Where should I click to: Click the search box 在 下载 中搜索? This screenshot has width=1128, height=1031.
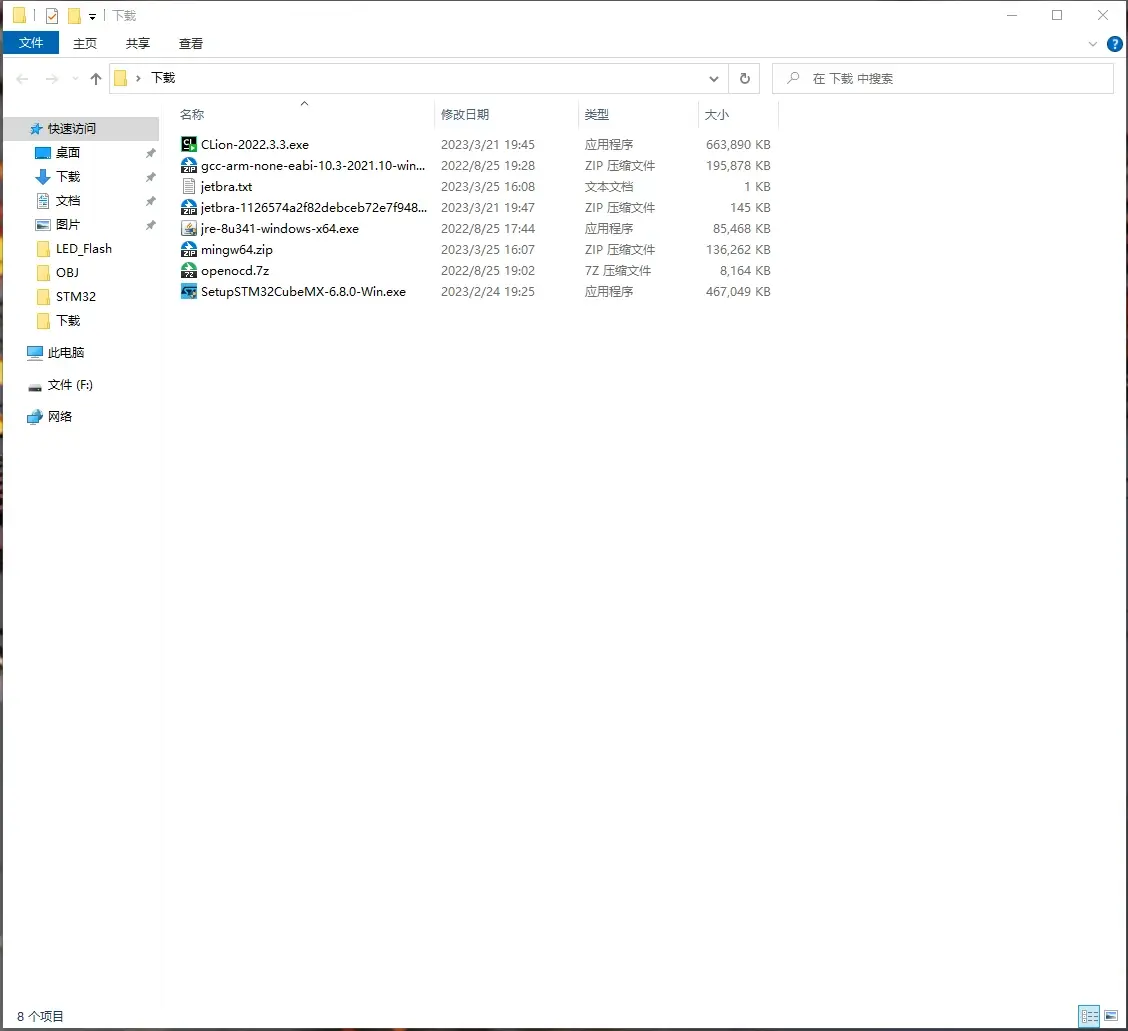point(942,78)
